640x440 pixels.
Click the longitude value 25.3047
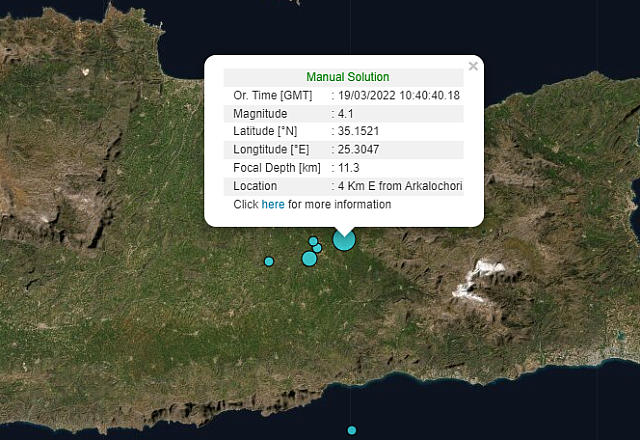(x=358, y=149)
